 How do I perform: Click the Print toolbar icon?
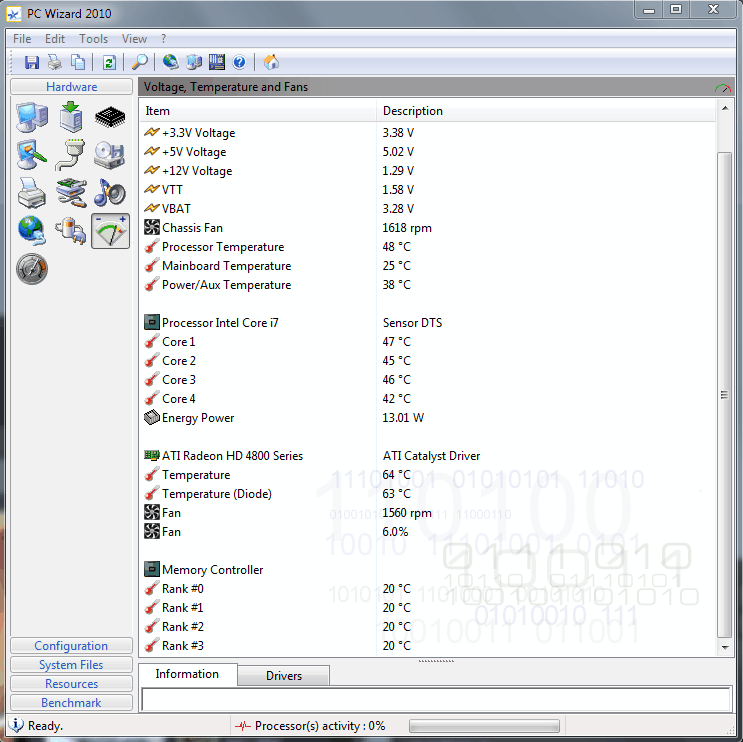(55, 62)
